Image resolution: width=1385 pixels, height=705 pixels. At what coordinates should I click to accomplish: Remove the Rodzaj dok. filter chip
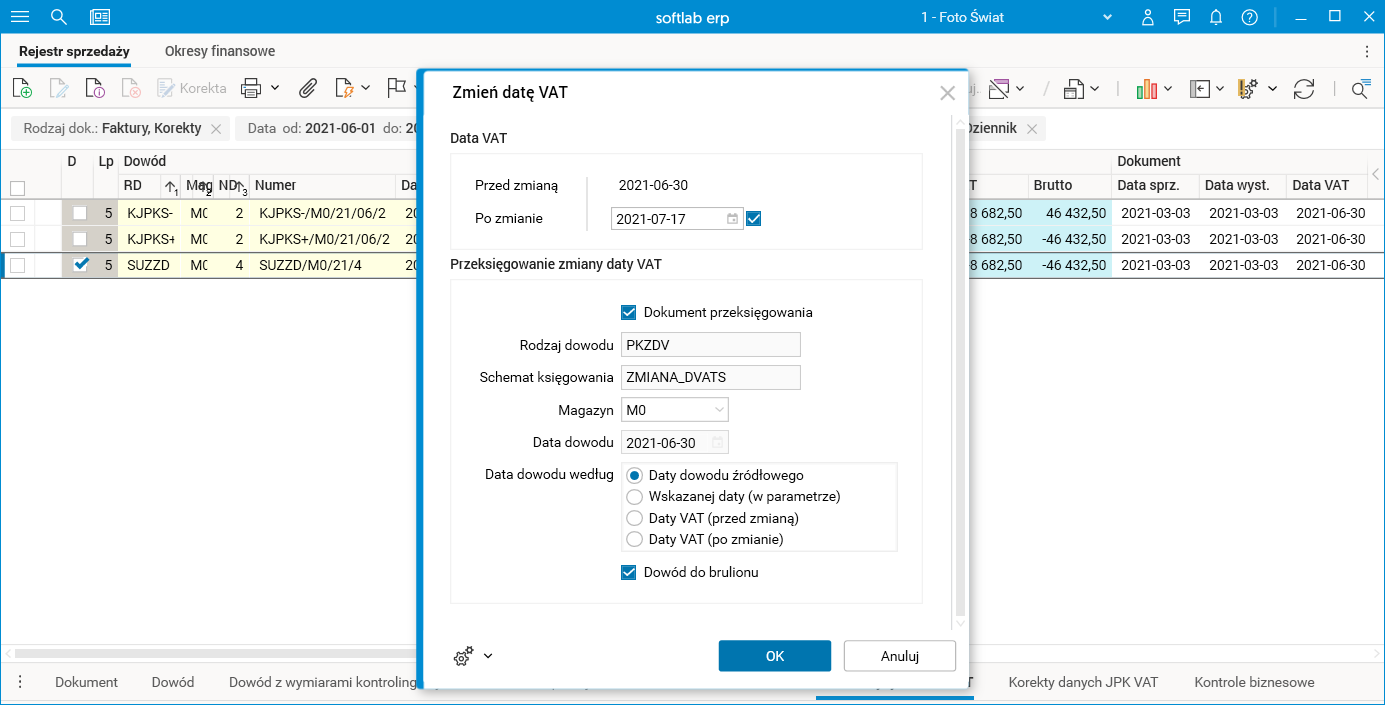216,128
